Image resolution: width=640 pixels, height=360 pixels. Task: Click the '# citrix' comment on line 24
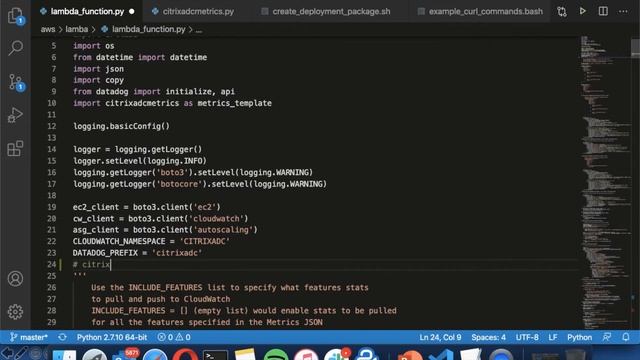pos(91,264)
